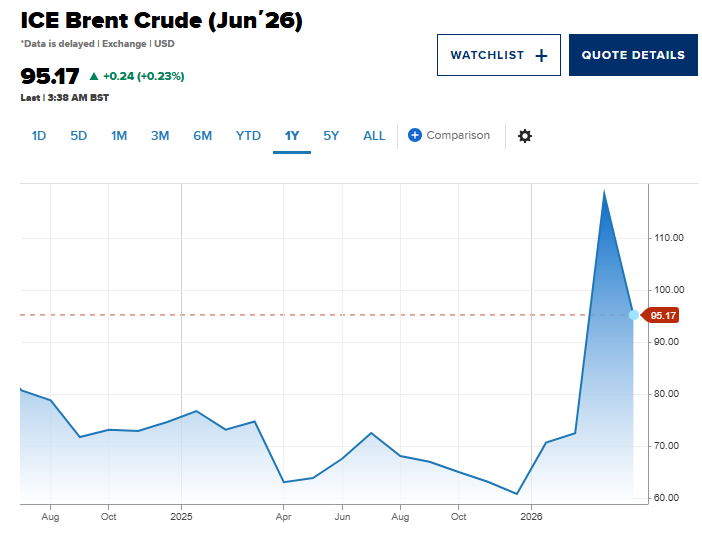The height and width of the screenshot is (535, 702).
Task: Click the Last 3:38 AM BST timestamp
Action: pyautogui.click(x=64, y=98)
